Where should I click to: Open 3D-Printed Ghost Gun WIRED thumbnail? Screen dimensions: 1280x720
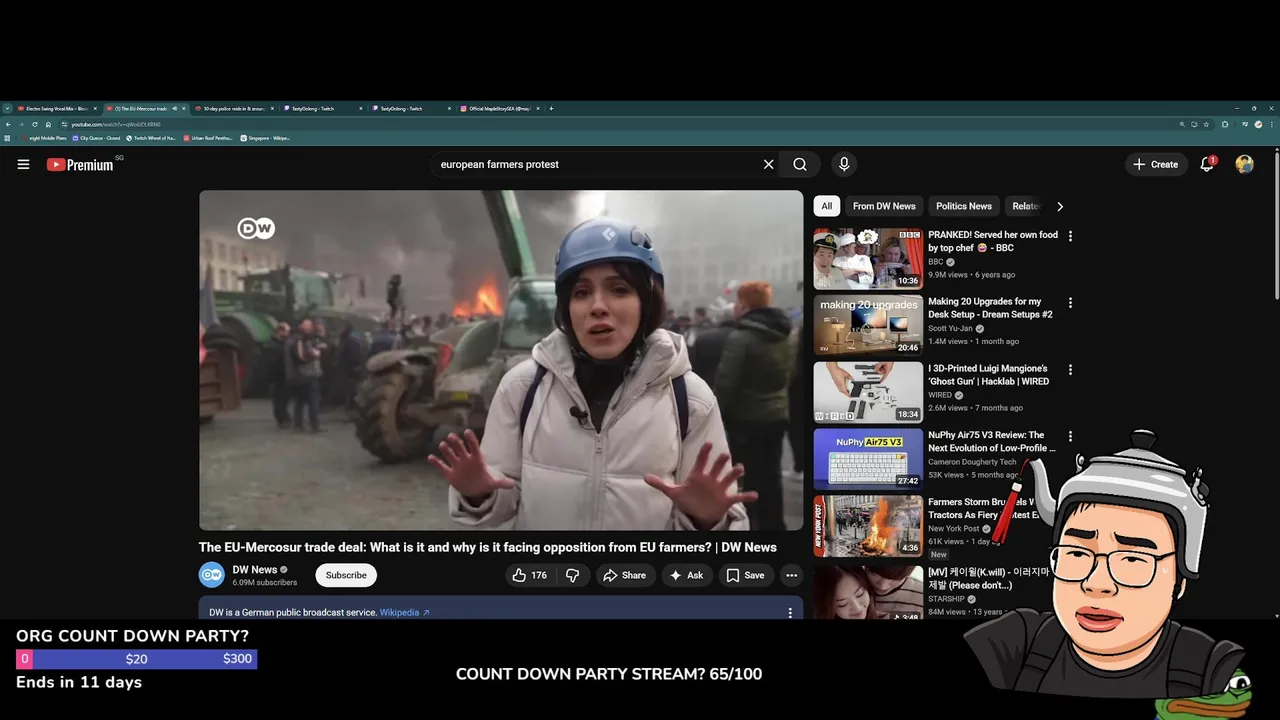(x=868, y=392)
